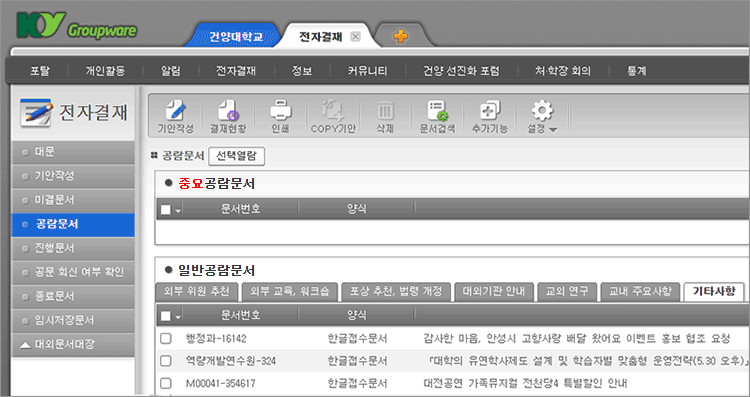Select the 전자결재 top tab

click(320, 36)
